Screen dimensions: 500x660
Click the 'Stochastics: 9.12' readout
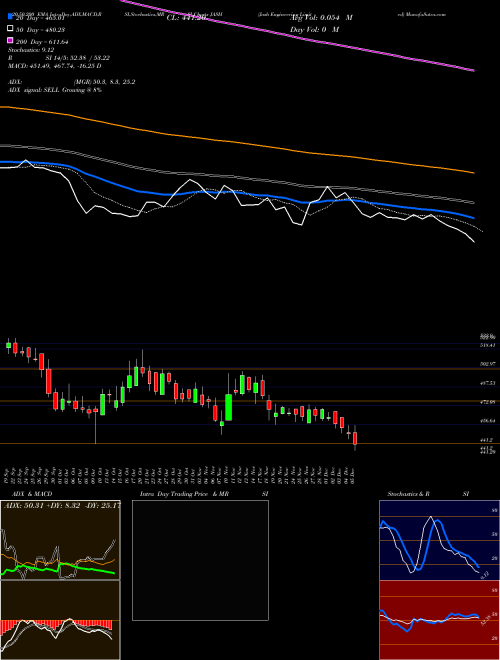(x=30, y=50)
